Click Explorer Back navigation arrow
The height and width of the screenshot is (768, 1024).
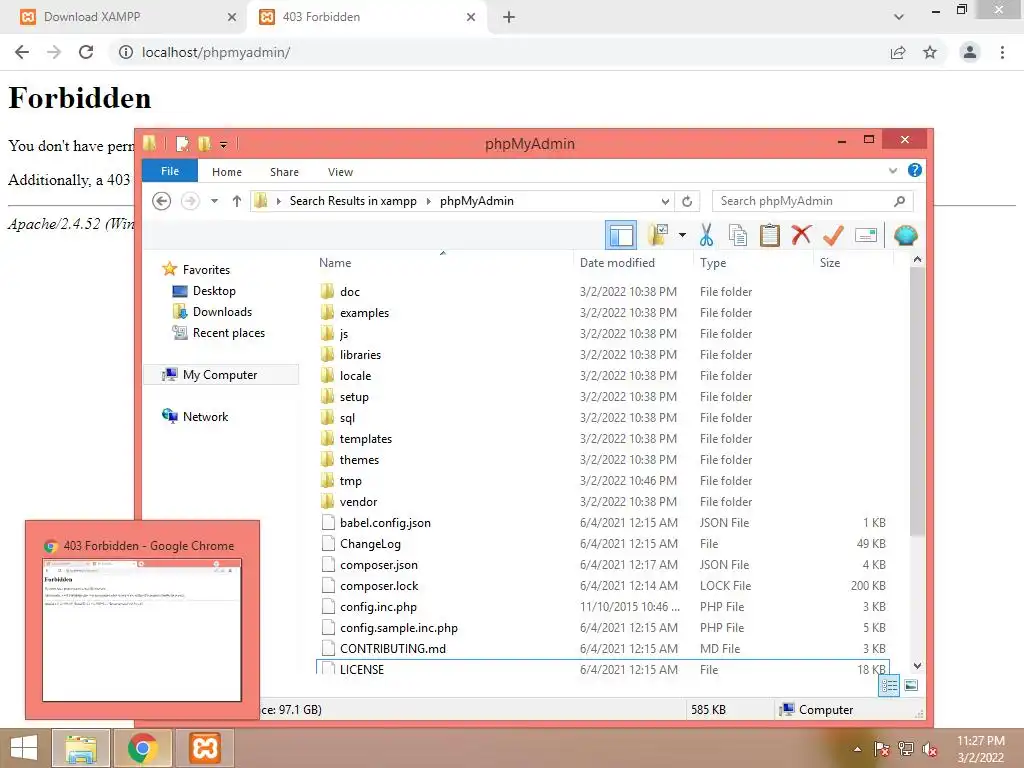pyautogui.click(x=161, y=201)
